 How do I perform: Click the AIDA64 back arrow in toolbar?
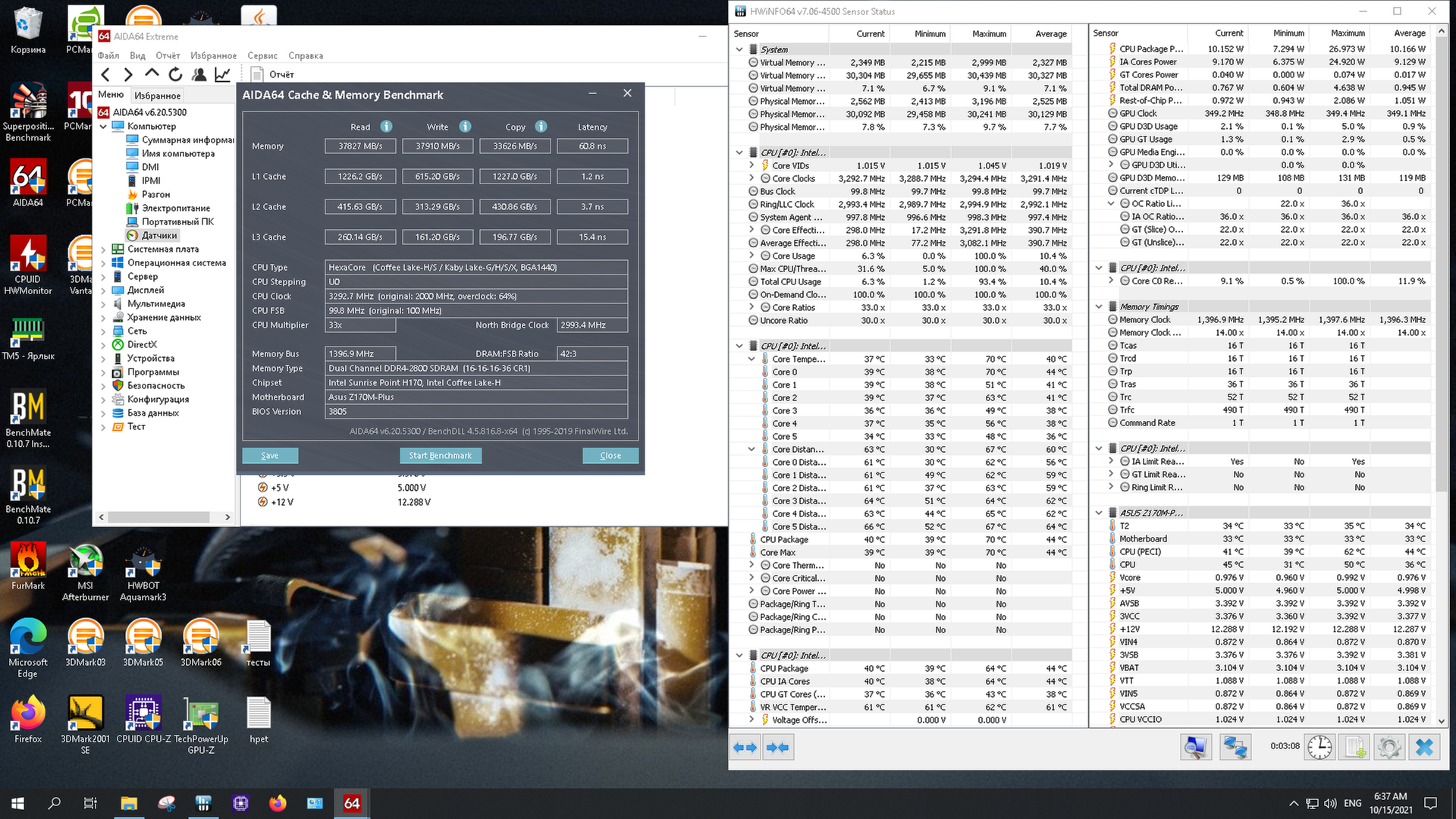click(x=106, y=74)
